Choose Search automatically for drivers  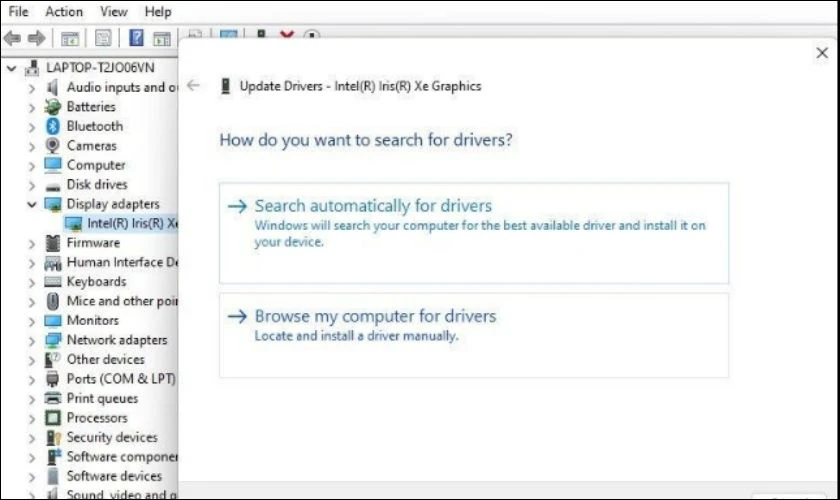click(x=474, y=233)
